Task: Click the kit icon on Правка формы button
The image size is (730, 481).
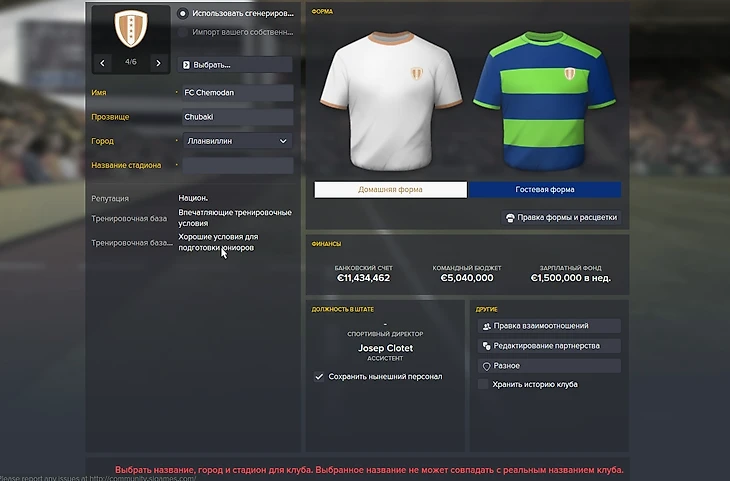Action: [x=510, y=217]
